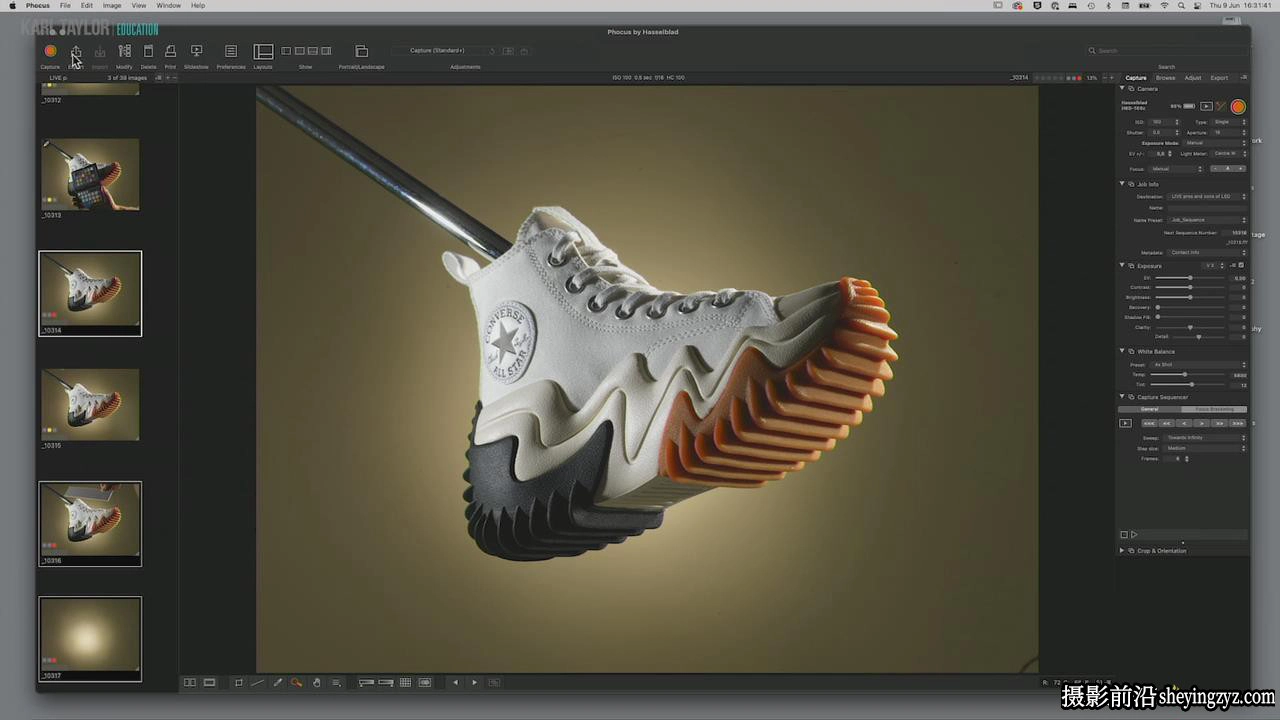
Task: Adjust the Clarity slider
Action: (x=1190, y=327)
